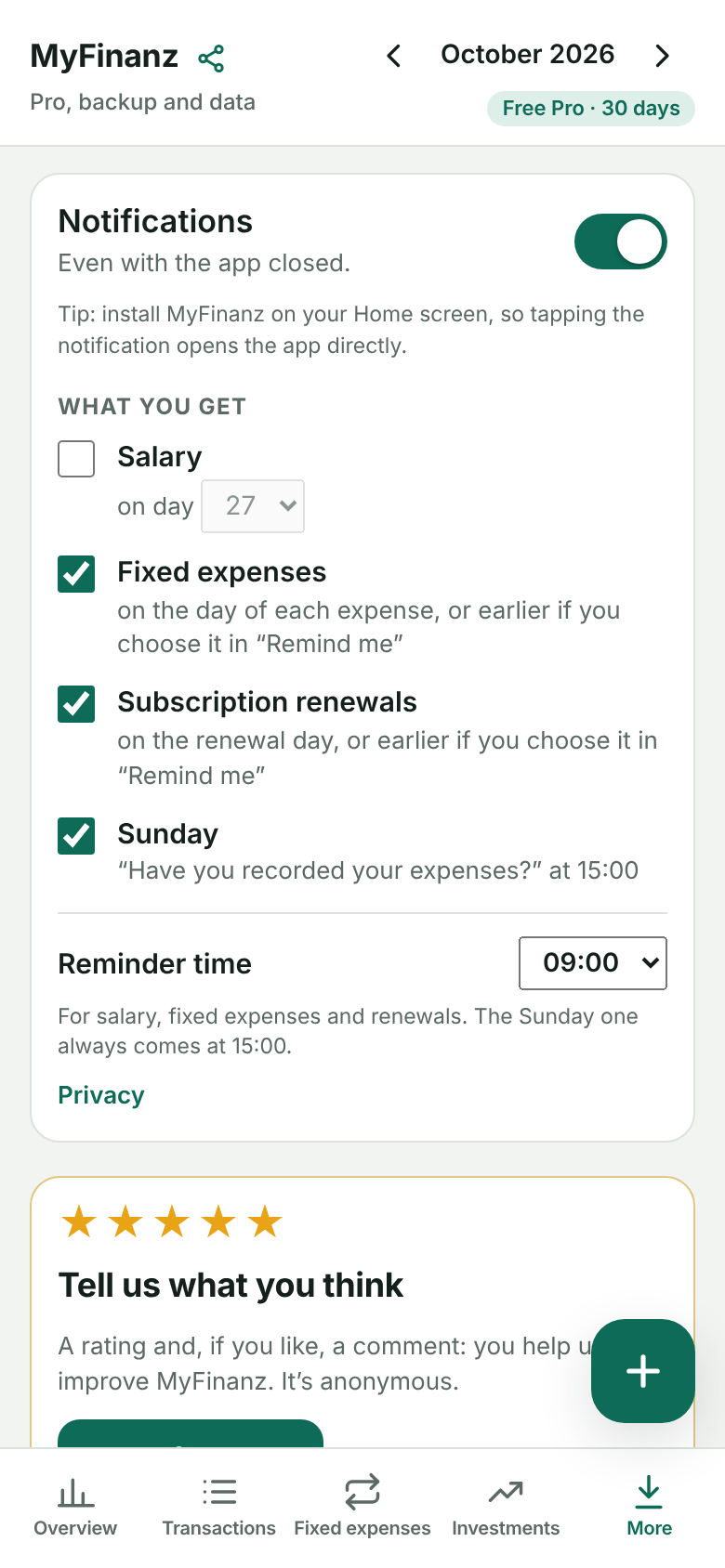Open the Reminder time 09:00 dropdown
The height and width of the screenshot is (1568, 725).
(593, 963)
